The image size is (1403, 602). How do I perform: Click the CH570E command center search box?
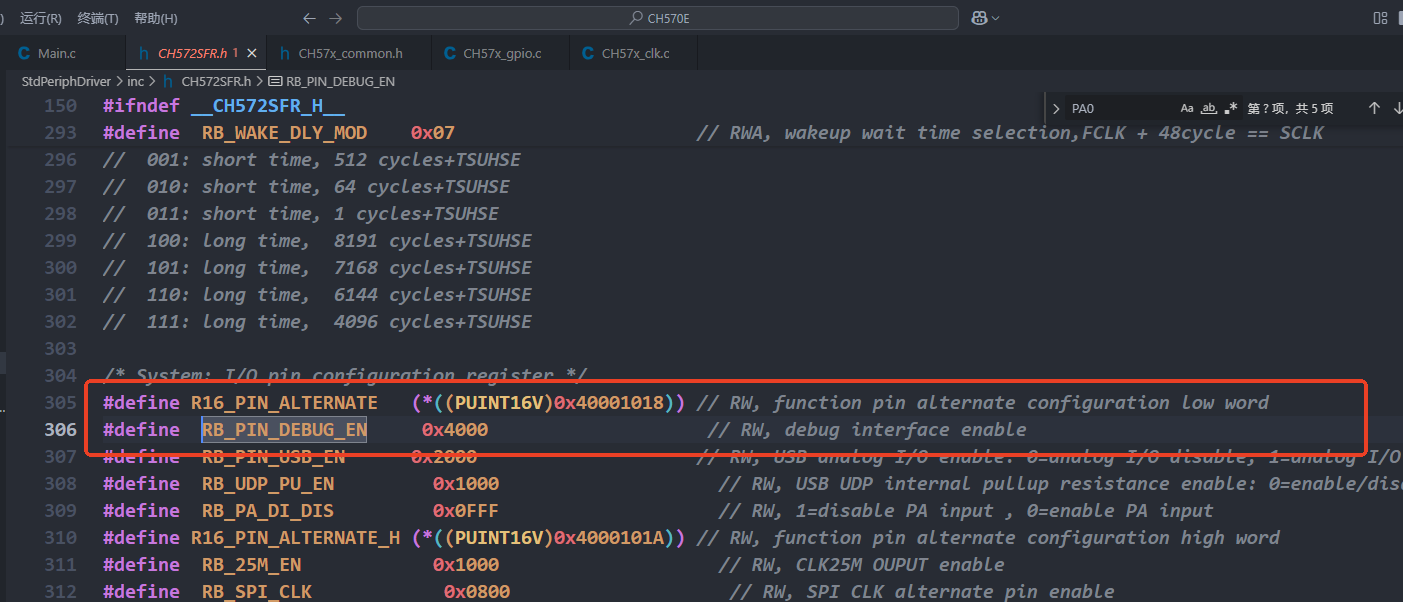pos(657,18)
